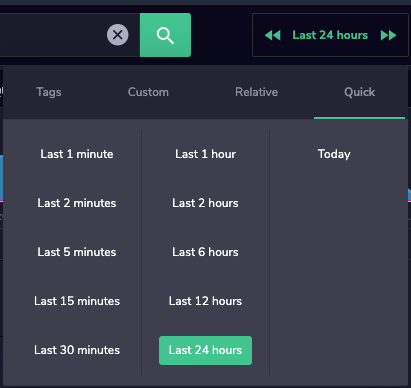This screenshot has width=411, height=388.
Task: Select the highlighted Last 24 hours option
Action: click(x=205, y=350)
